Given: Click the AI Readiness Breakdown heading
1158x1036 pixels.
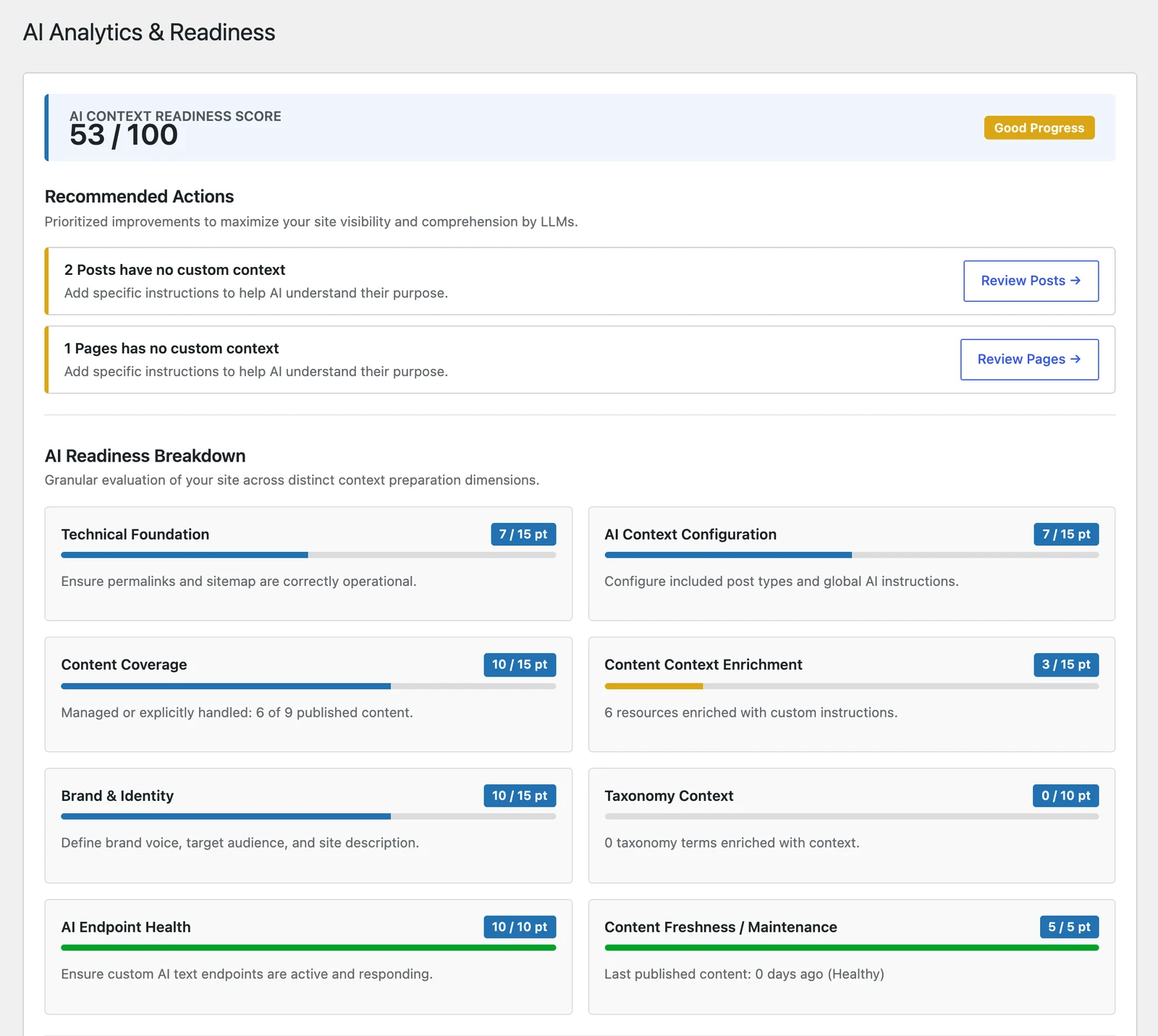Looking at the screenshot, I should point(145,456).
